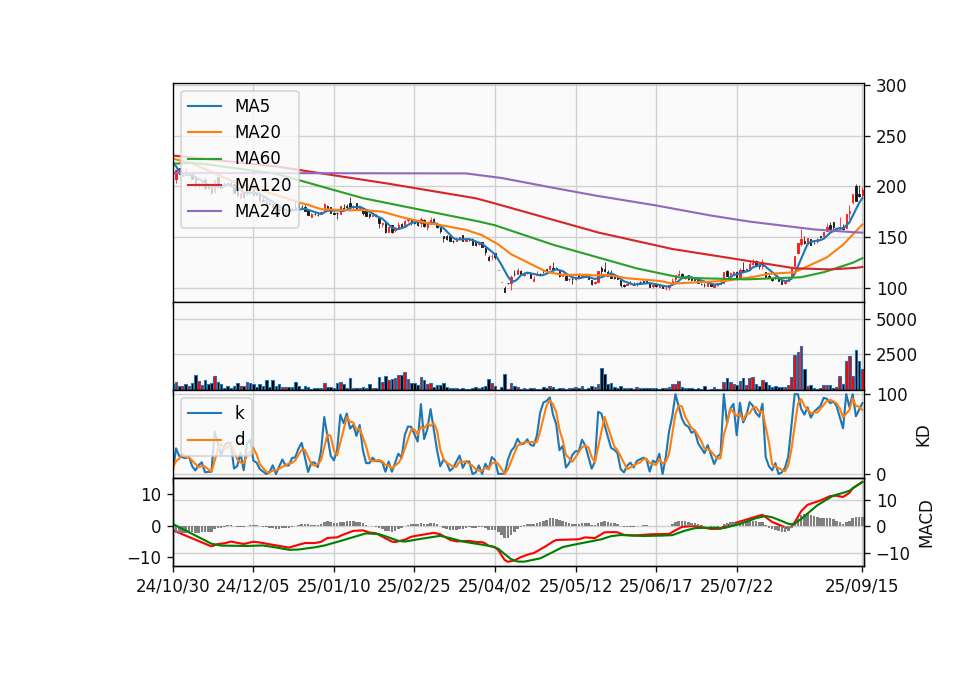960x690 pixels.
Task: Click the 25/05/12 date label
Action: coord(576,586)
